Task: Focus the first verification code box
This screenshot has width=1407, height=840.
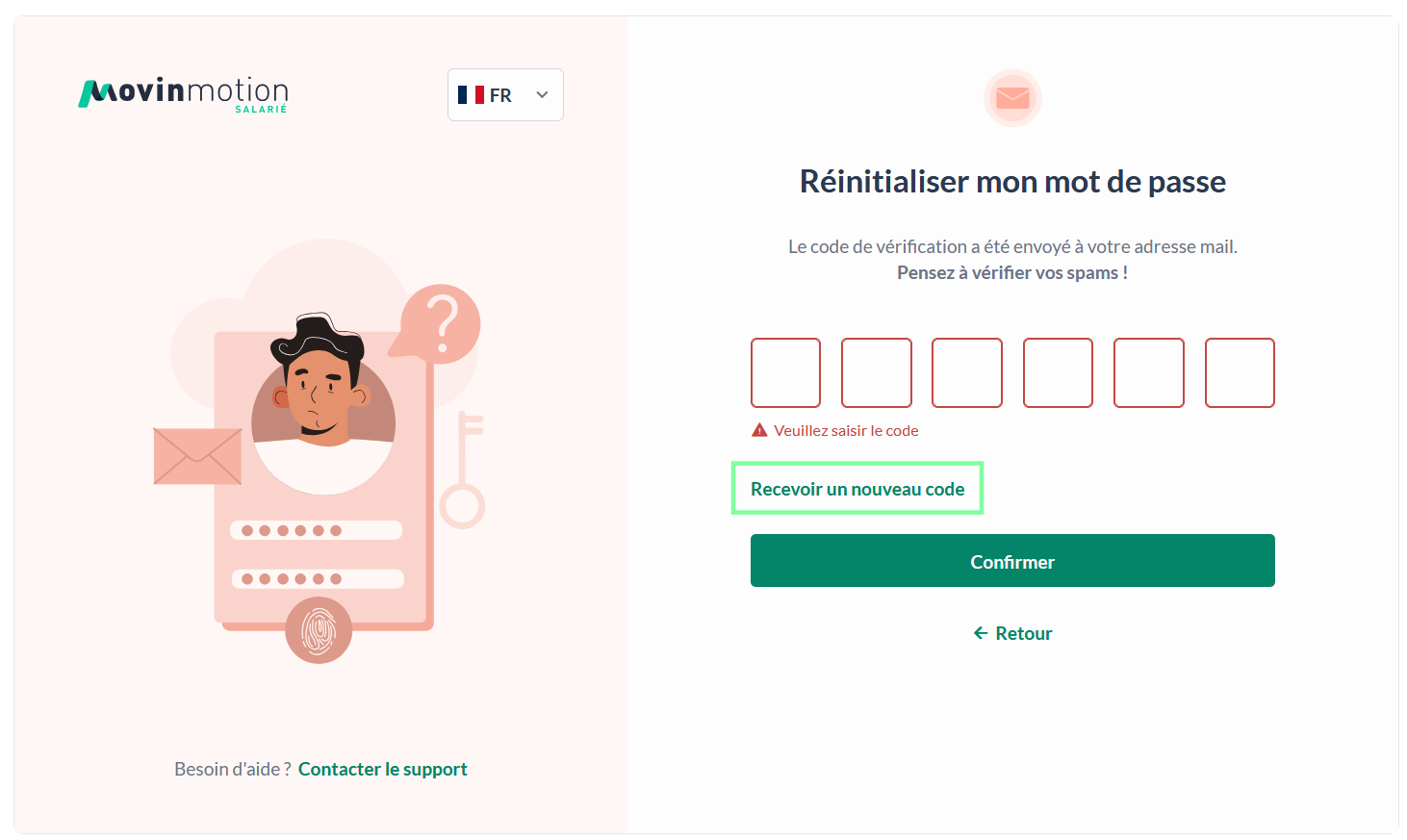Action: (x=785, y=372)
